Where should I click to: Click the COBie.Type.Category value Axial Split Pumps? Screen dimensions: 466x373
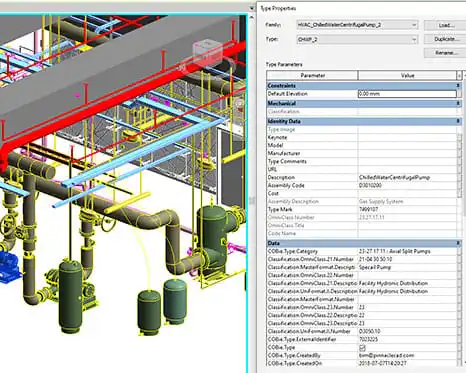pyautogui.click(x=395, y=251)
